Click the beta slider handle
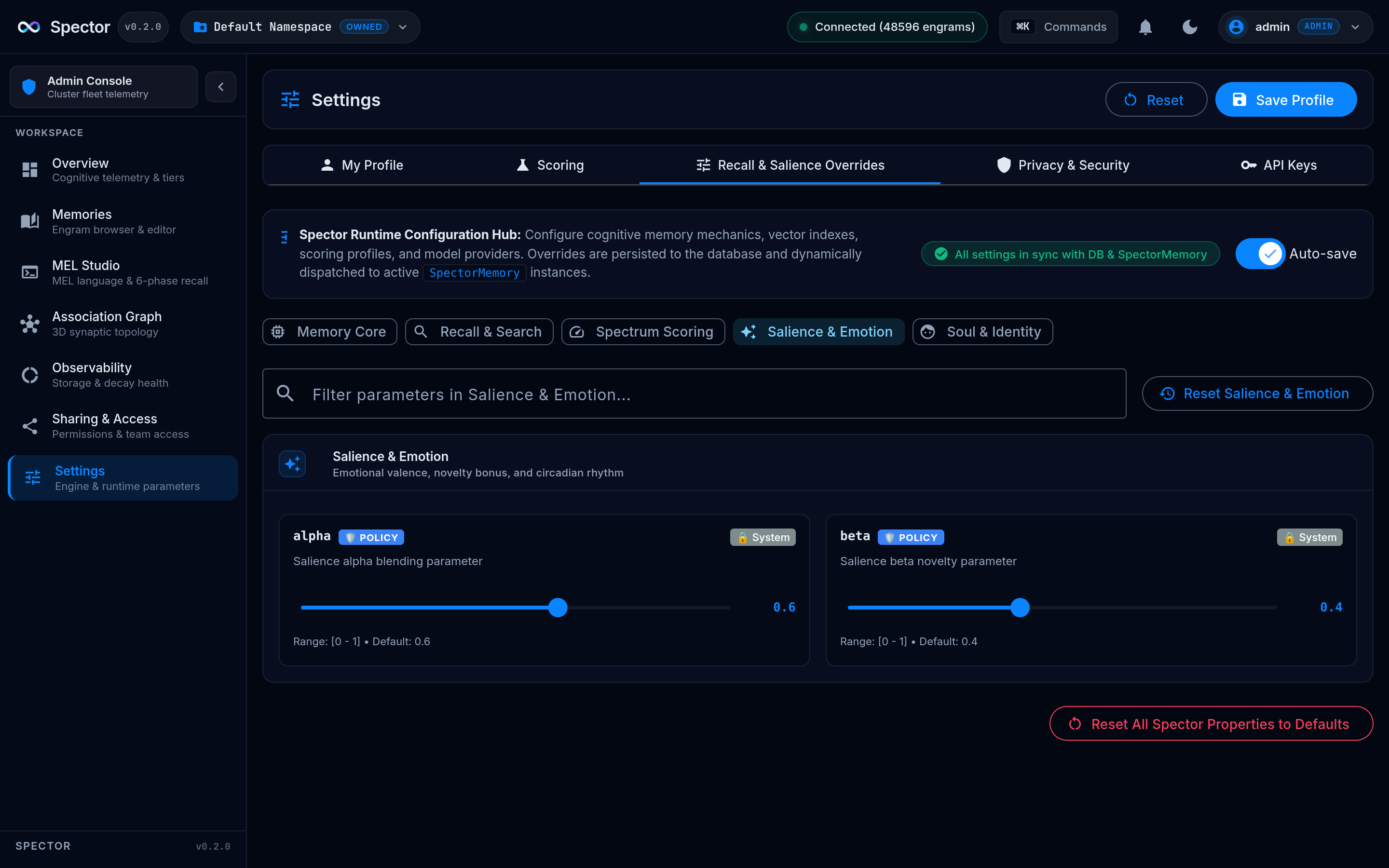 pos(1020,608)
